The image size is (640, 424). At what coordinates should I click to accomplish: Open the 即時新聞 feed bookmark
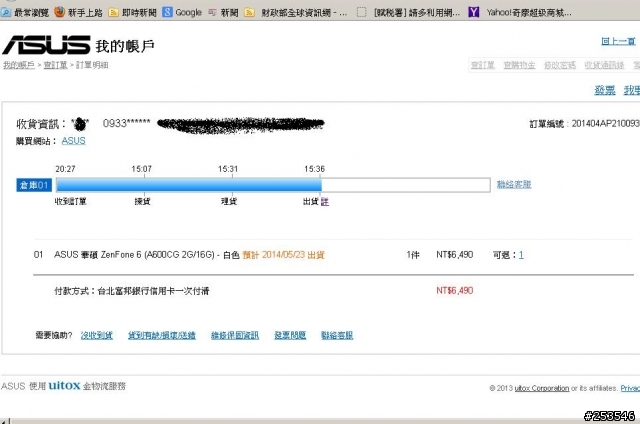(x=133, y=13)
